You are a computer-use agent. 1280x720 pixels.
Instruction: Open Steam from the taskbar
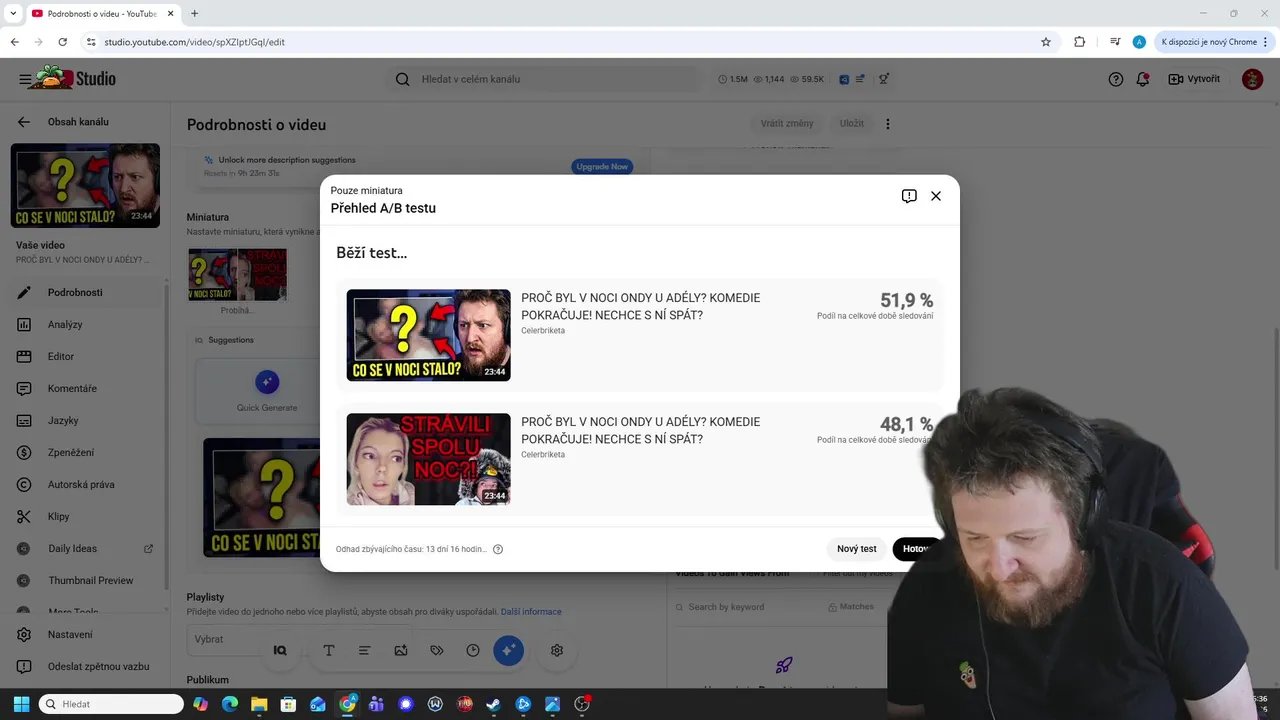494,704
